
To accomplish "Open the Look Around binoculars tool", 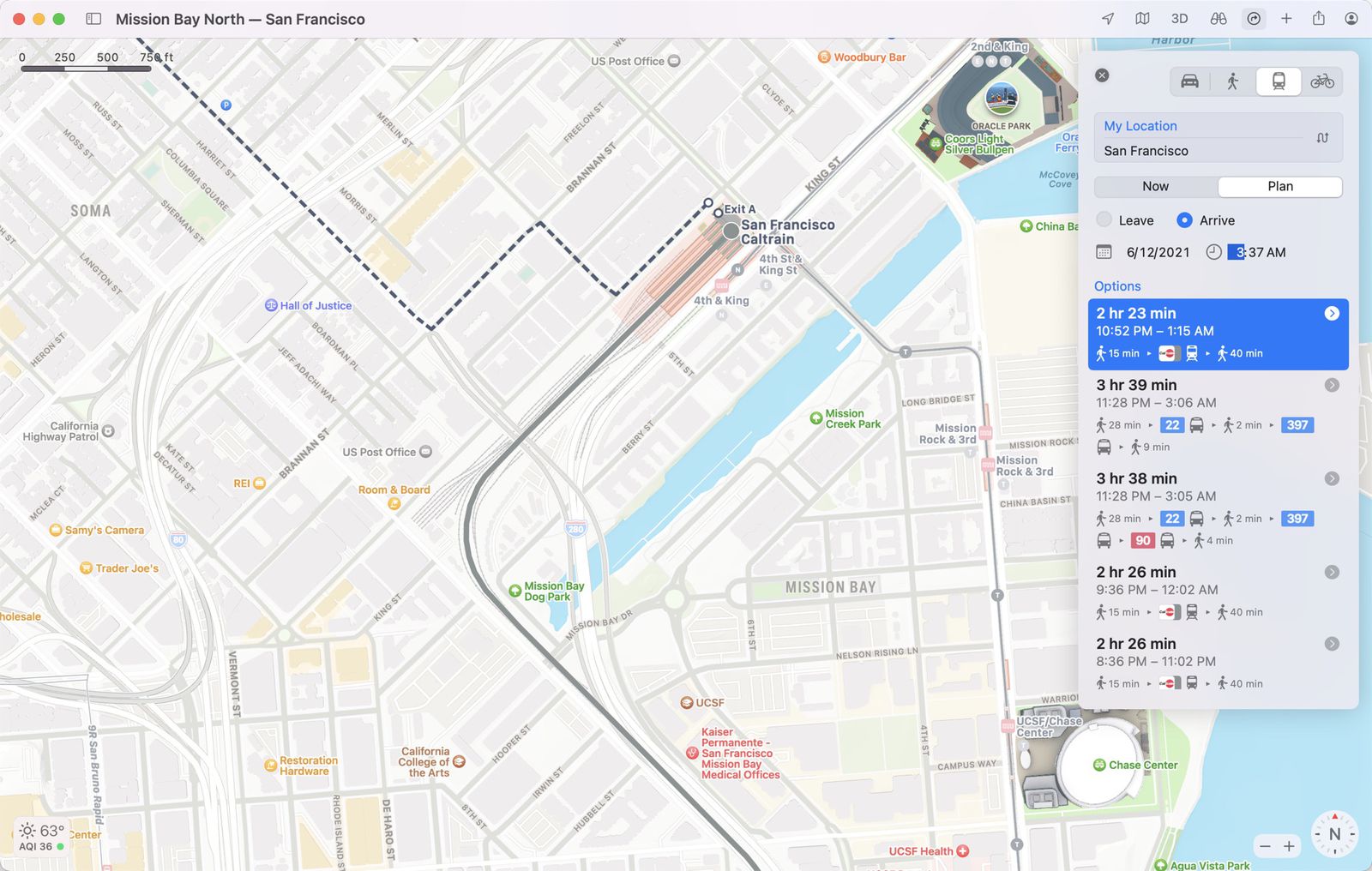I will [x=1217, y=18].
